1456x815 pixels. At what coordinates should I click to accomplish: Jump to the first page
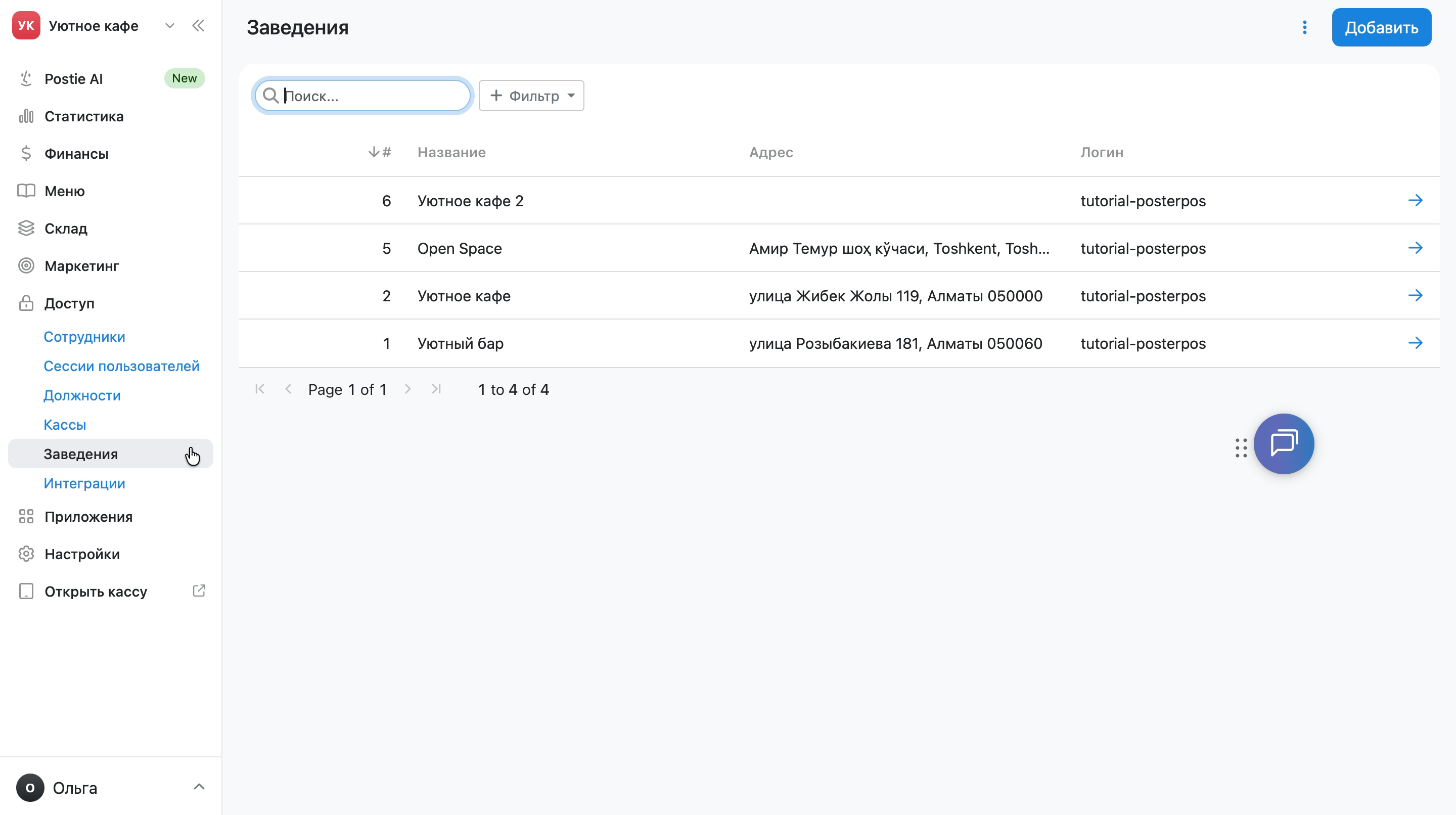(x=259, y=389)
